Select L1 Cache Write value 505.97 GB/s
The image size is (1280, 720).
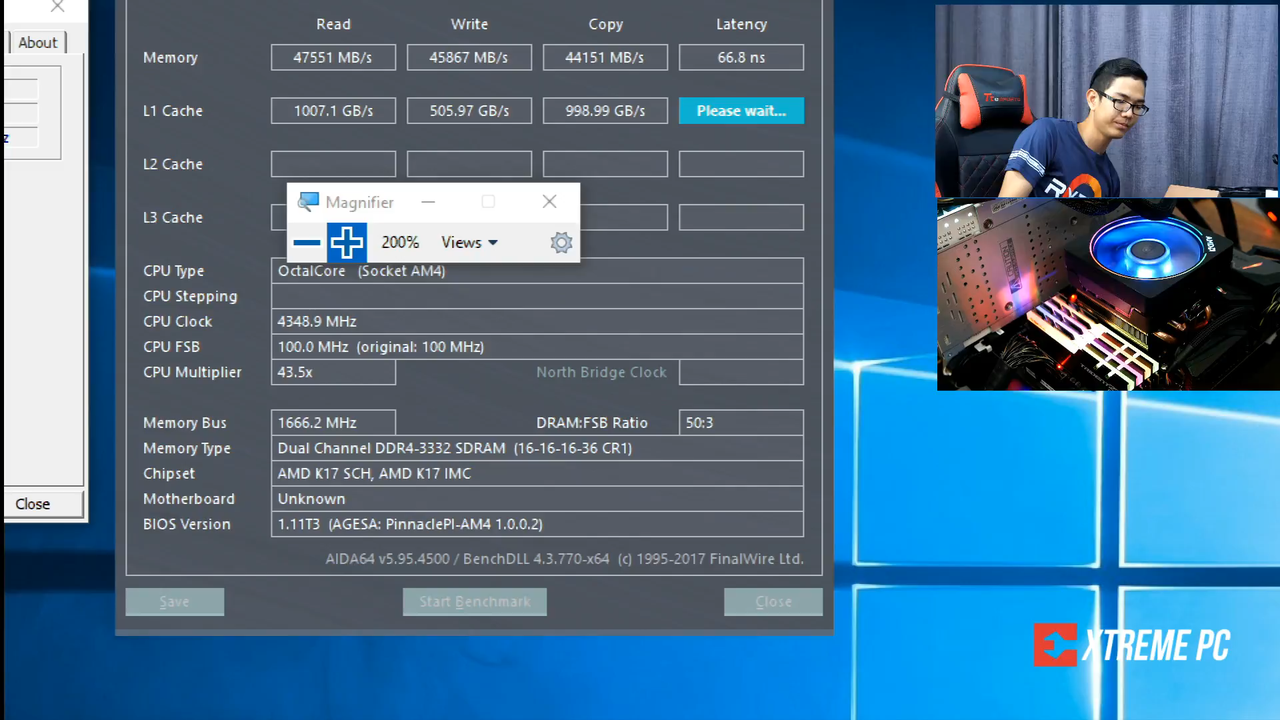pyautogui.click(x=469, y=111)
